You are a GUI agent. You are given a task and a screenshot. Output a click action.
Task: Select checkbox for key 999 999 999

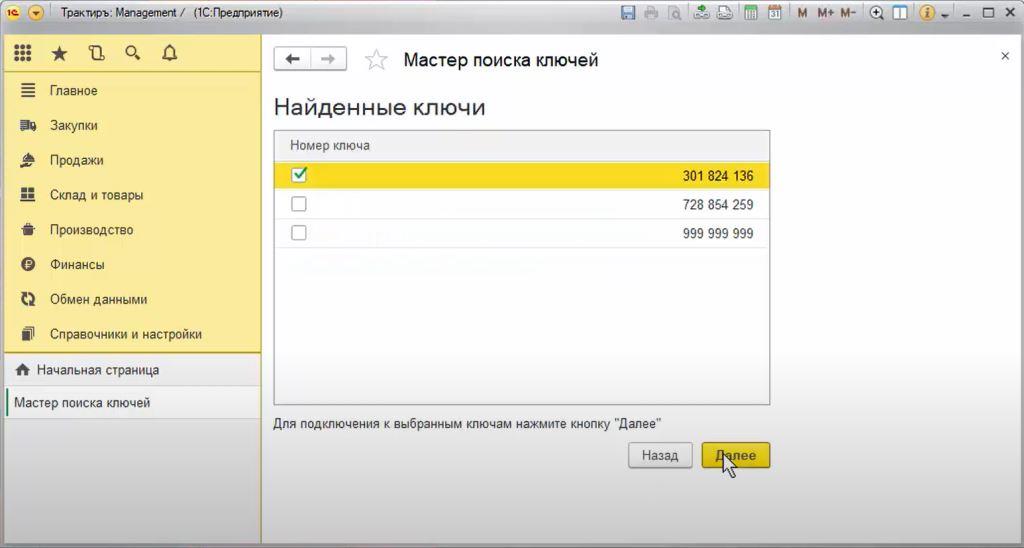coord(298,233)
